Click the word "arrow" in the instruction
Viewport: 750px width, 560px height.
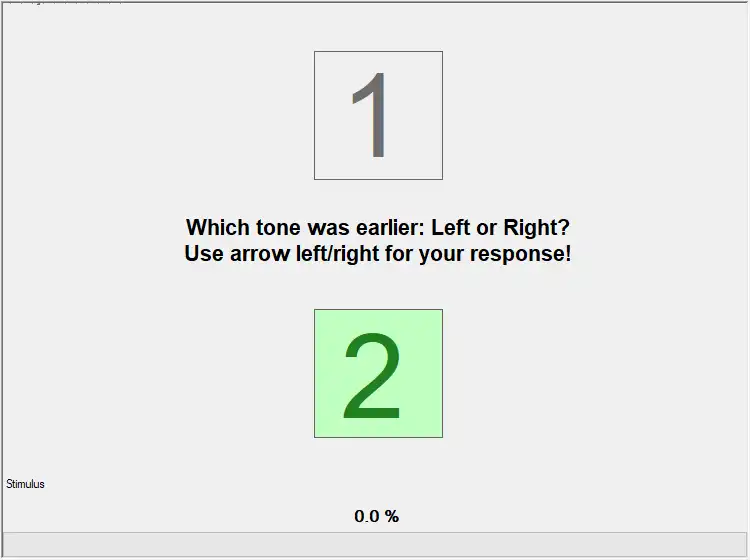tap(258, 254)
